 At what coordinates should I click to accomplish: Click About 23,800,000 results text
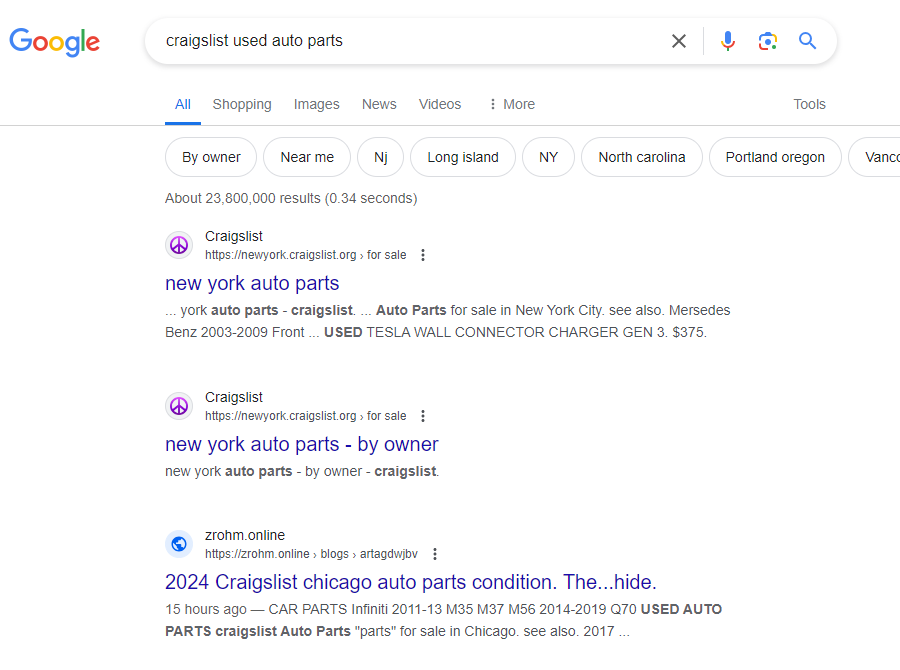point(291,198)
